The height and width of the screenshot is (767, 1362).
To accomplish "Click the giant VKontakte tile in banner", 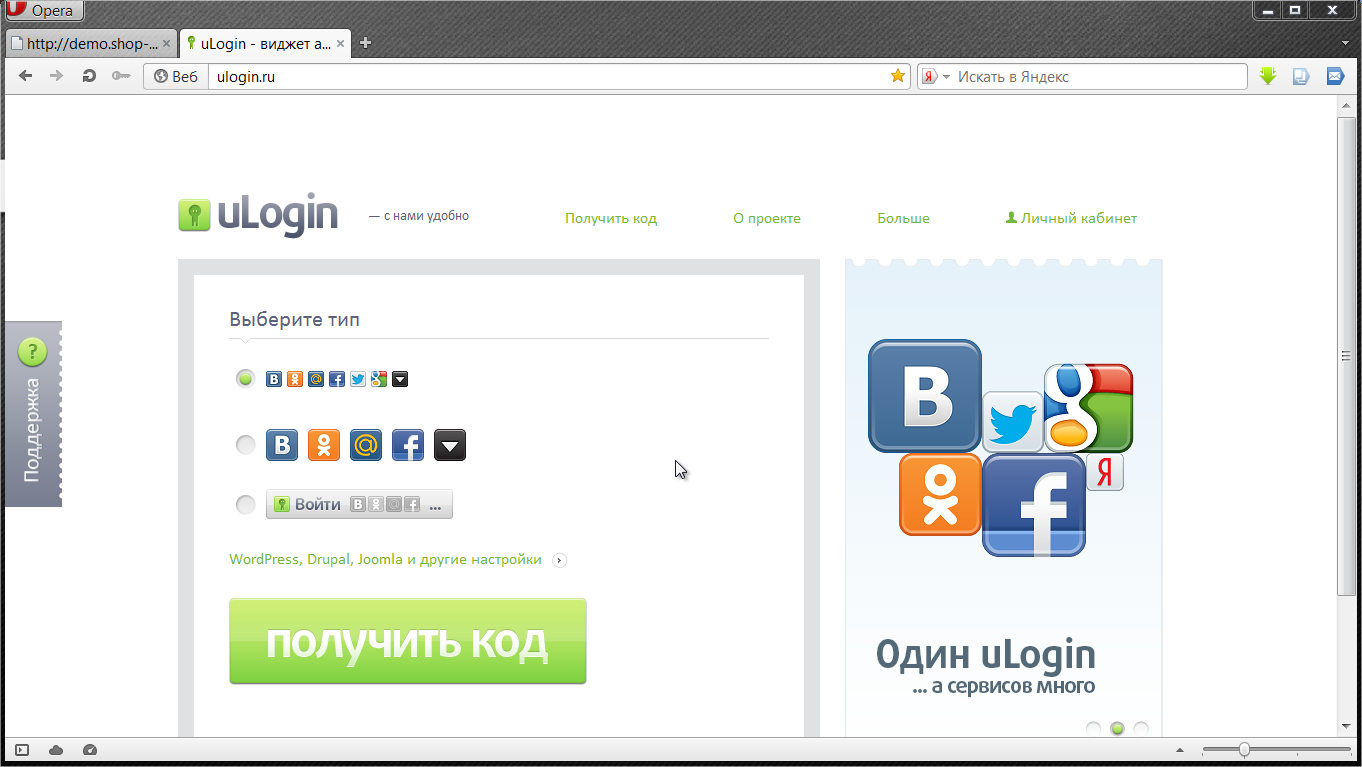I will click(925, 396).
